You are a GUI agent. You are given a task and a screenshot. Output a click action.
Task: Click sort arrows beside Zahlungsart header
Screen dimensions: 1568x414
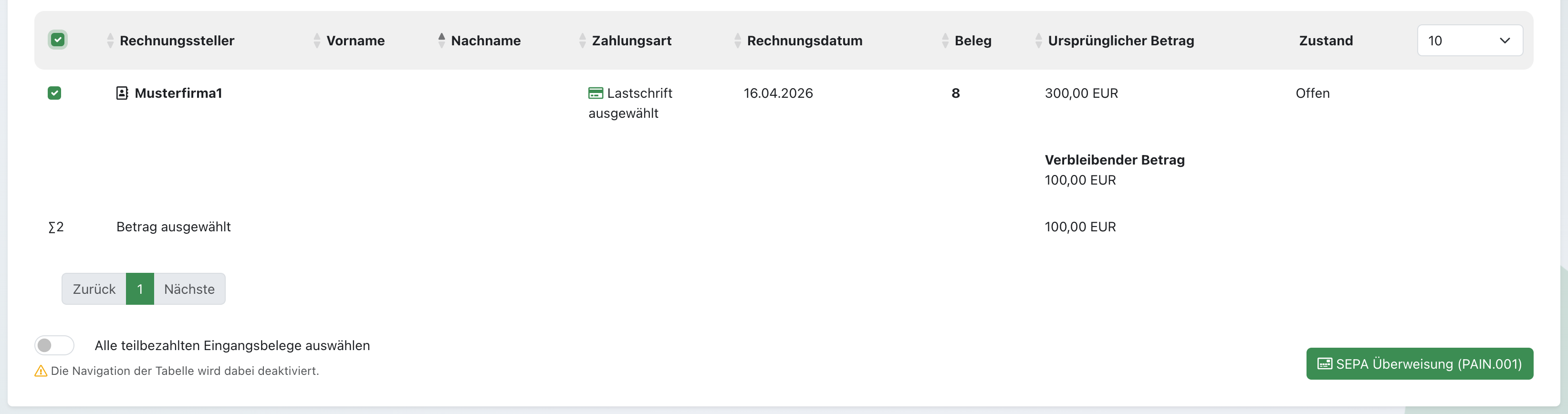(x=582, y=41)
